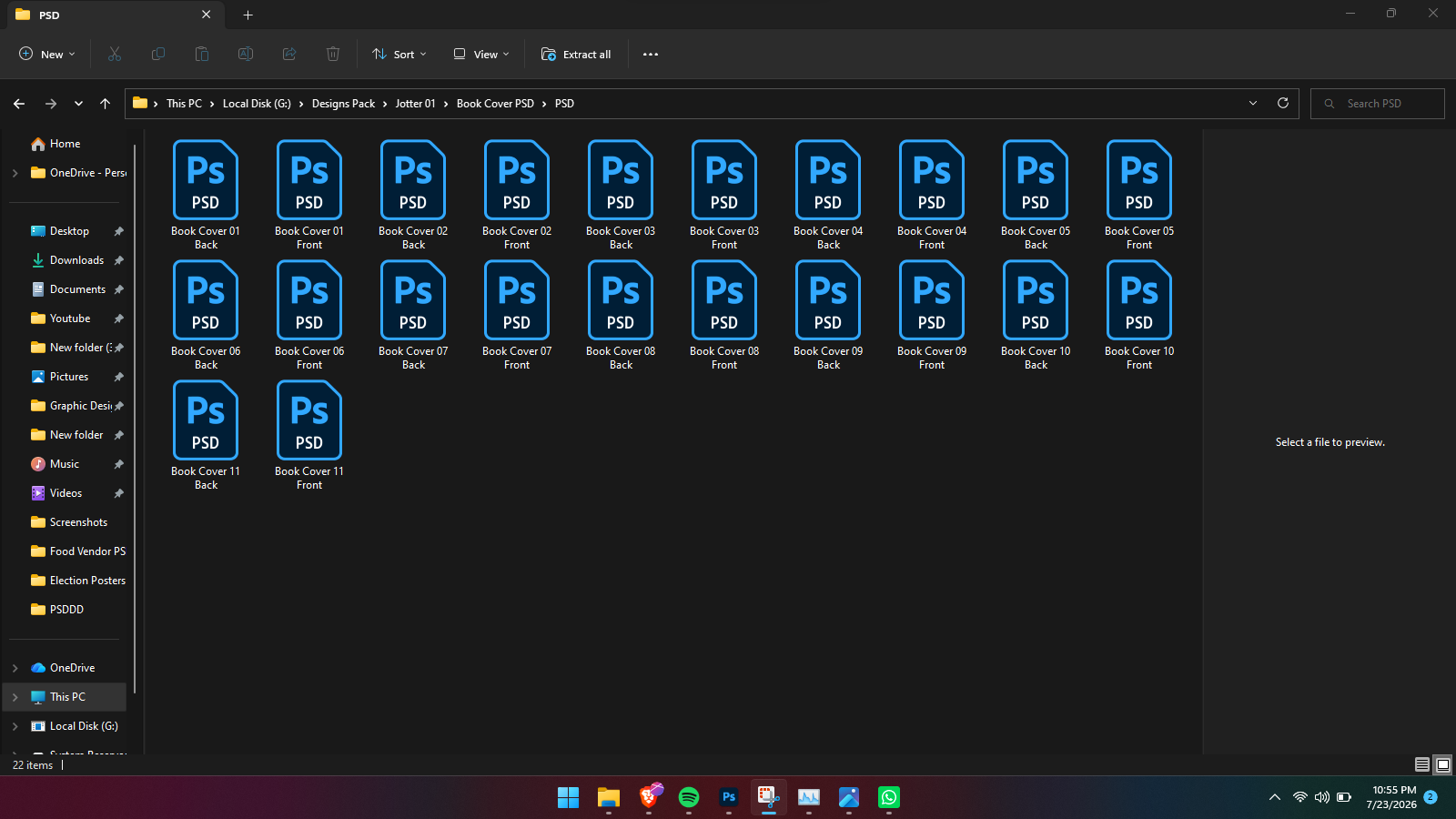The image size is (1456, 819).
Task: Expand the OneDrive node in navigation pane
Action: tap(15, 668)
